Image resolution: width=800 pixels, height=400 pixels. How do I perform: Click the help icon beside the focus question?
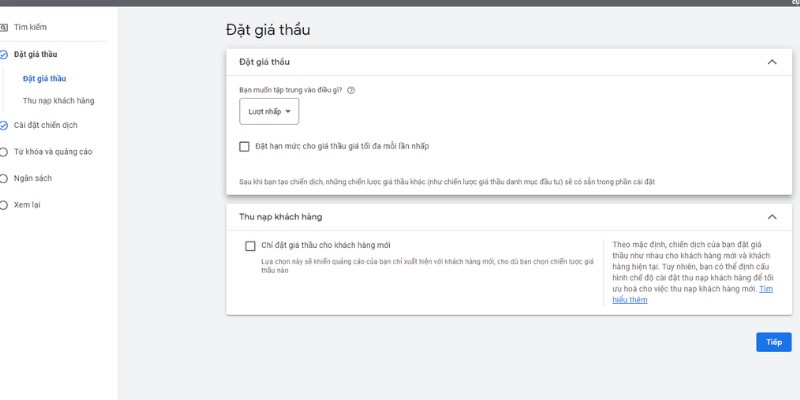(351, 90)
